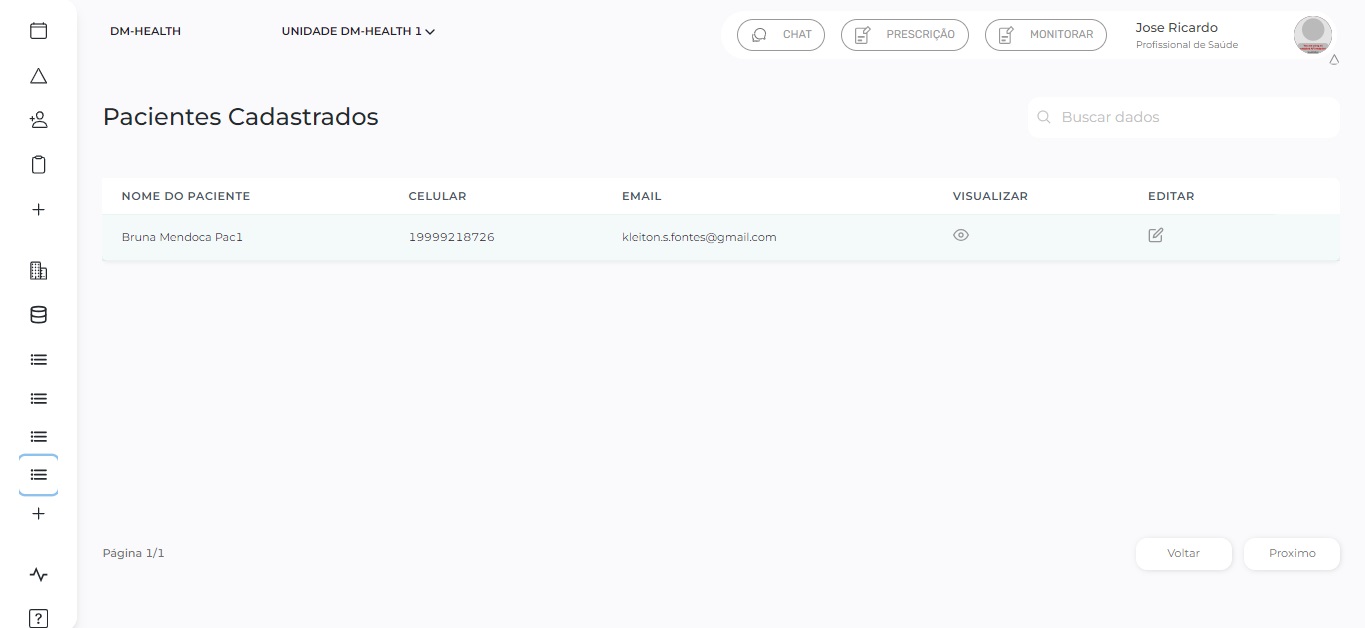Viewport: 1365px width, 628px height.
Task: Click the question mark help icon
Action: [x=38, y=617]
